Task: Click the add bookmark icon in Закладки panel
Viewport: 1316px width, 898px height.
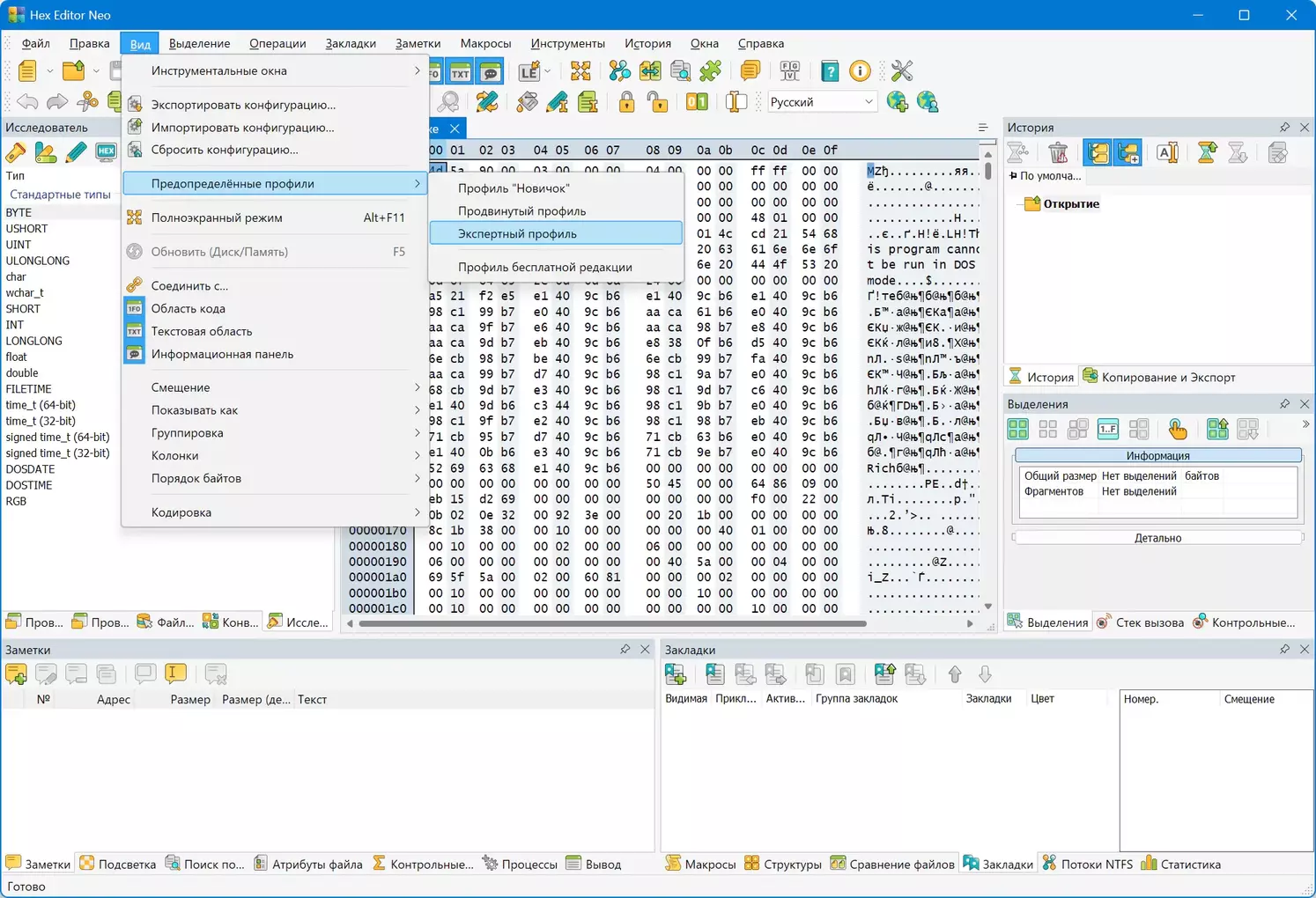Action: pyautogui.click(x=676, y=674)
